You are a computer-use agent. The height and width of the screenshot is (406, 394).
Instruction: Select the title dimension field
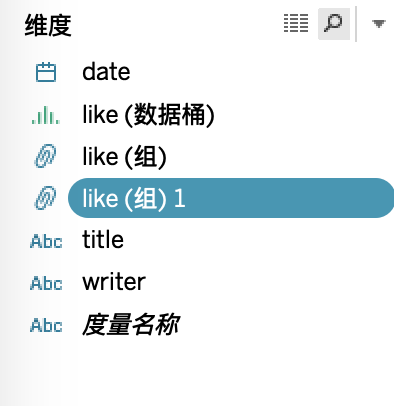(x=103, y=240)
